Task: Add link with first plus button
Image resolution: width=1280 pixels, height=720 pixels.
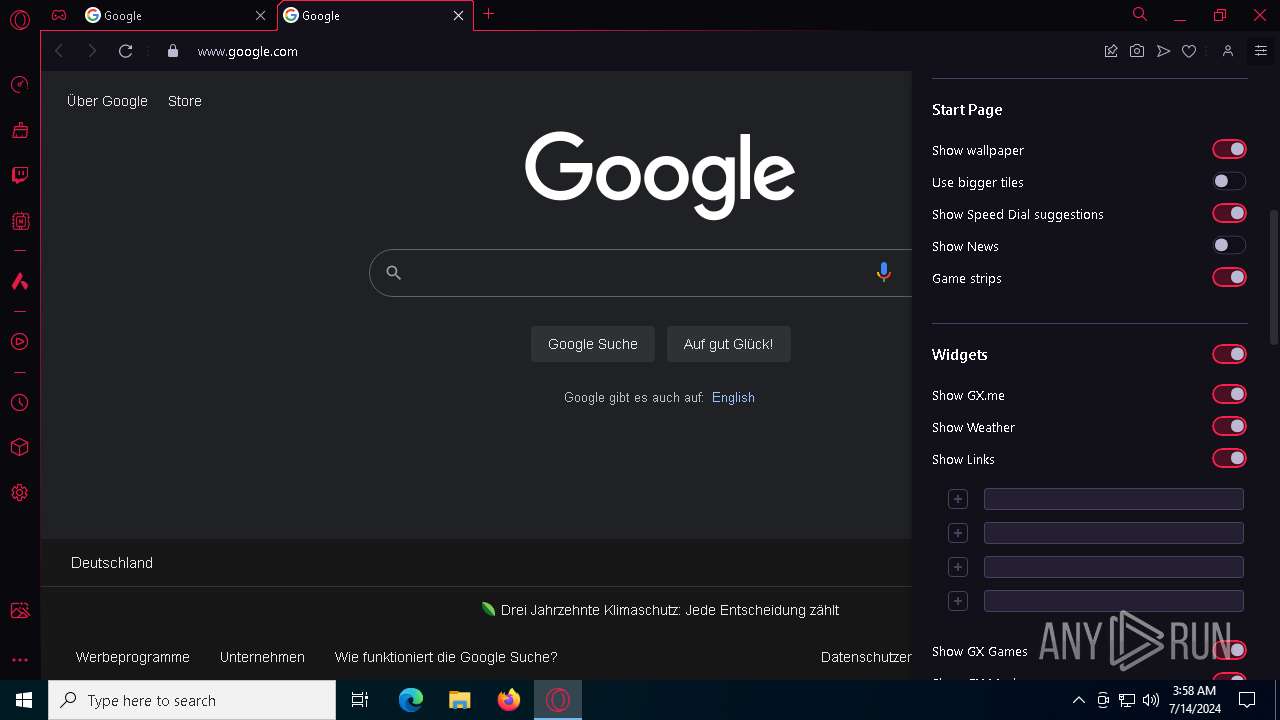Action: point(957,499)
